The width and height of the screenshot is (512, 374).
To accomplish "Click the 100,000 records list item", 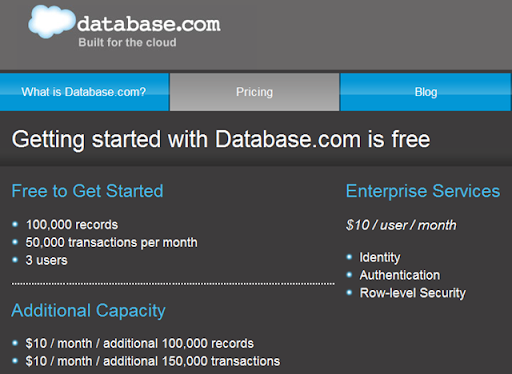I will [x=72, y=225].
